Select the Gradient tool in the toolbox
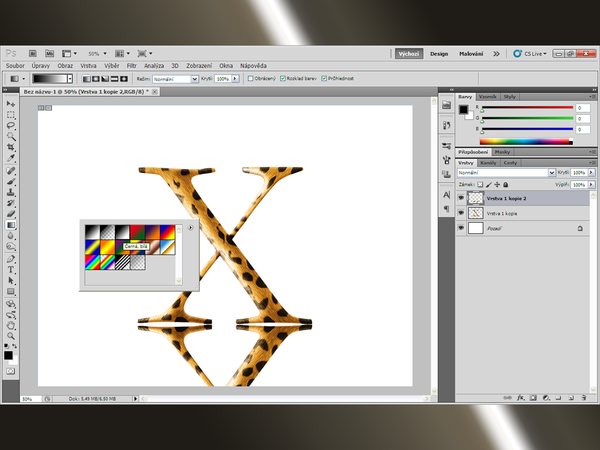 (11, 226)
